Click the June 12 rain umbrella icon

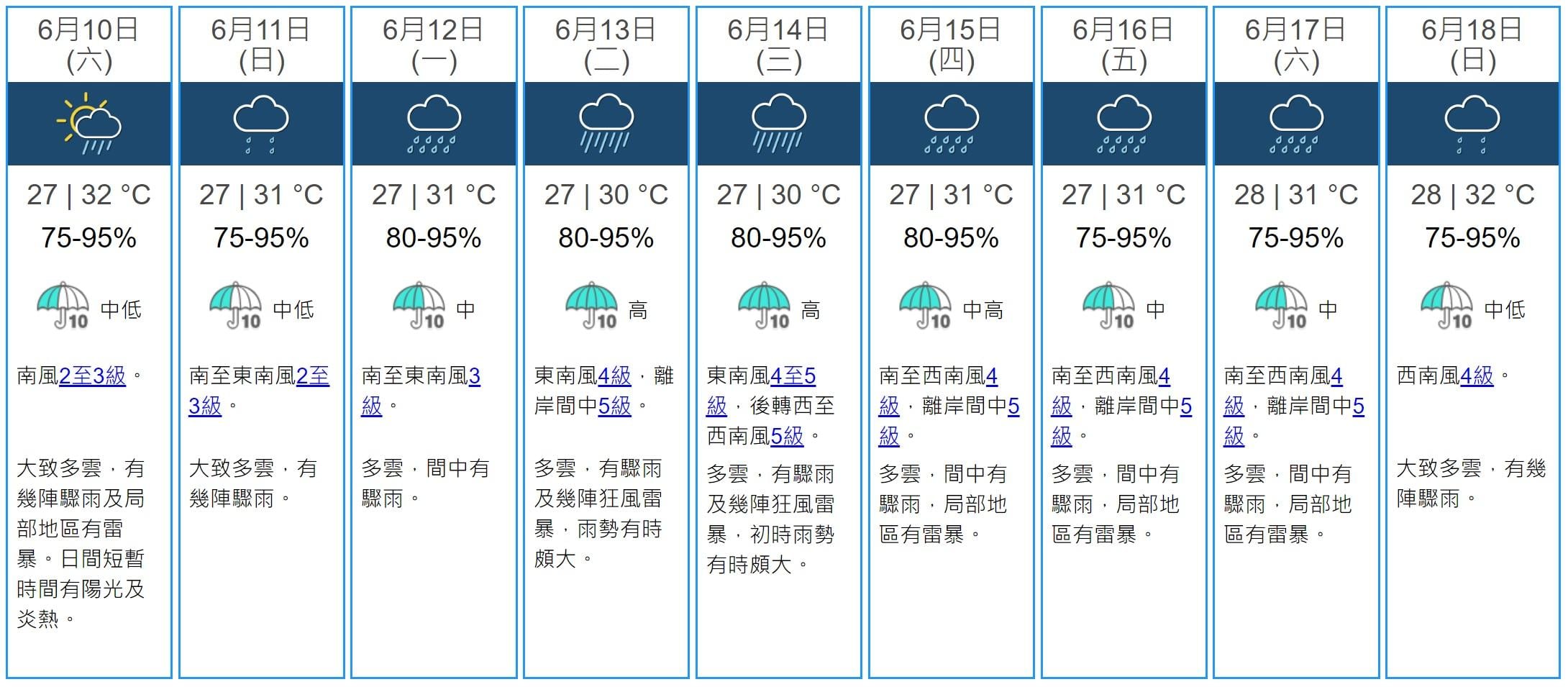(x=419, y=306)
